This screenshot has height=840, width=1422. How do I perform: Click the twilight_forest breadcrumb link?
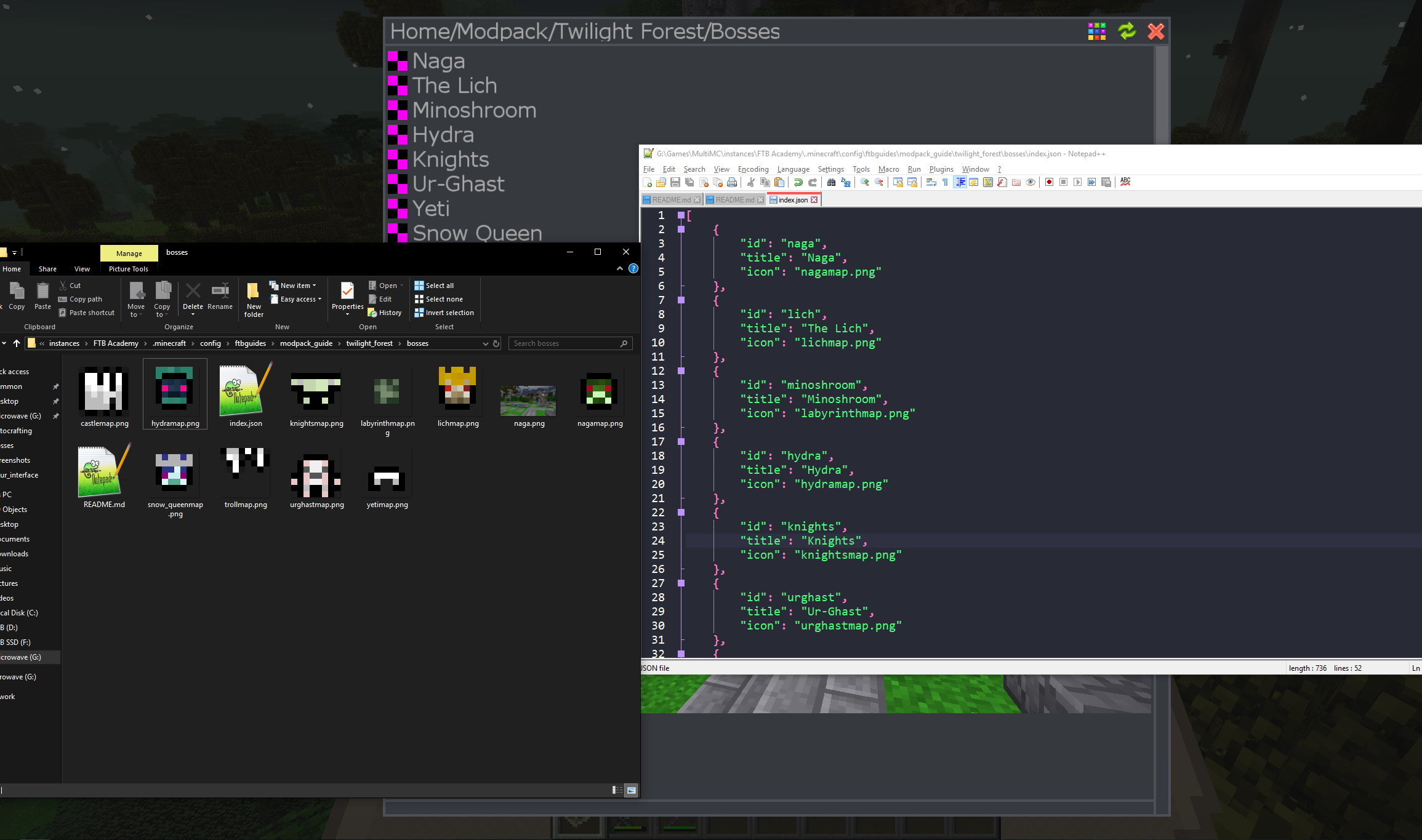point(370,343)
